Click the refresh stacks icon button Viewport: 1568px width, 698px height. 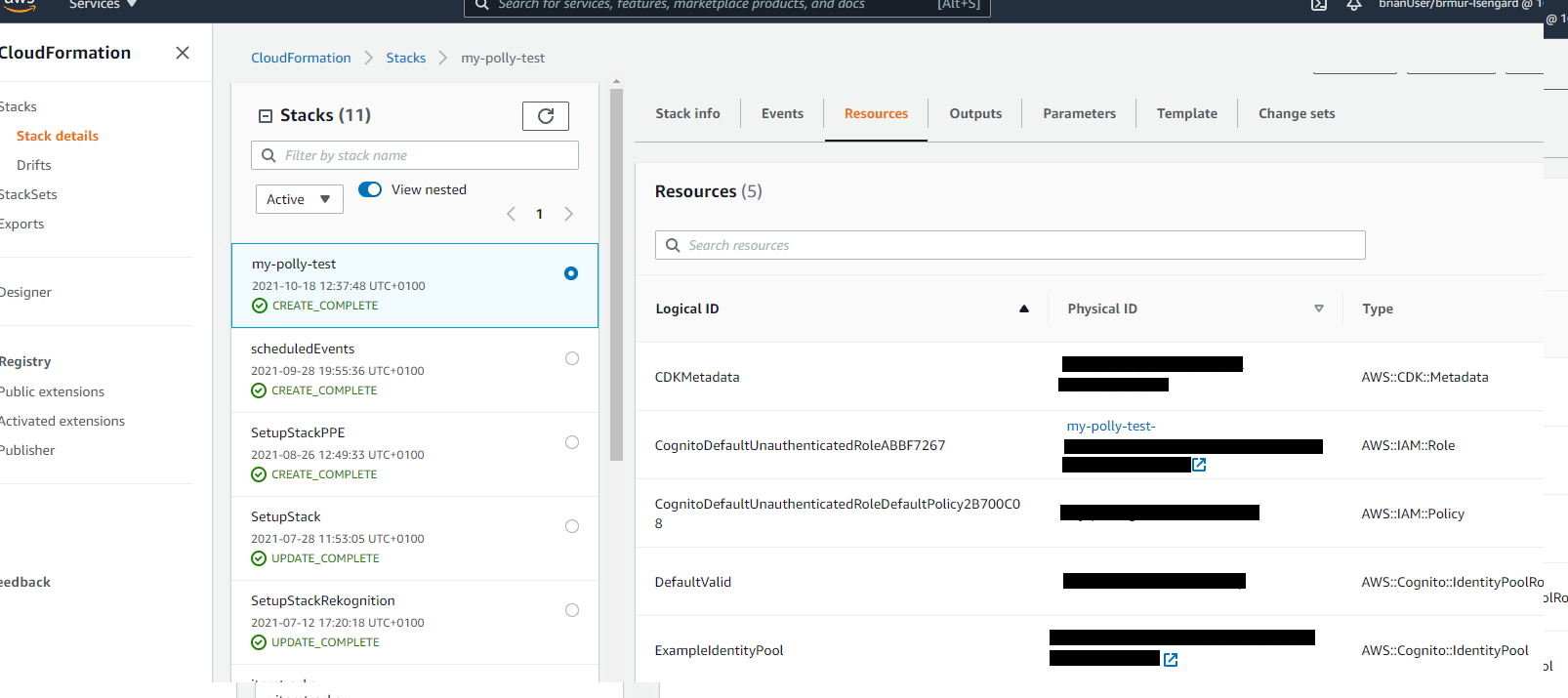[545, 116]
